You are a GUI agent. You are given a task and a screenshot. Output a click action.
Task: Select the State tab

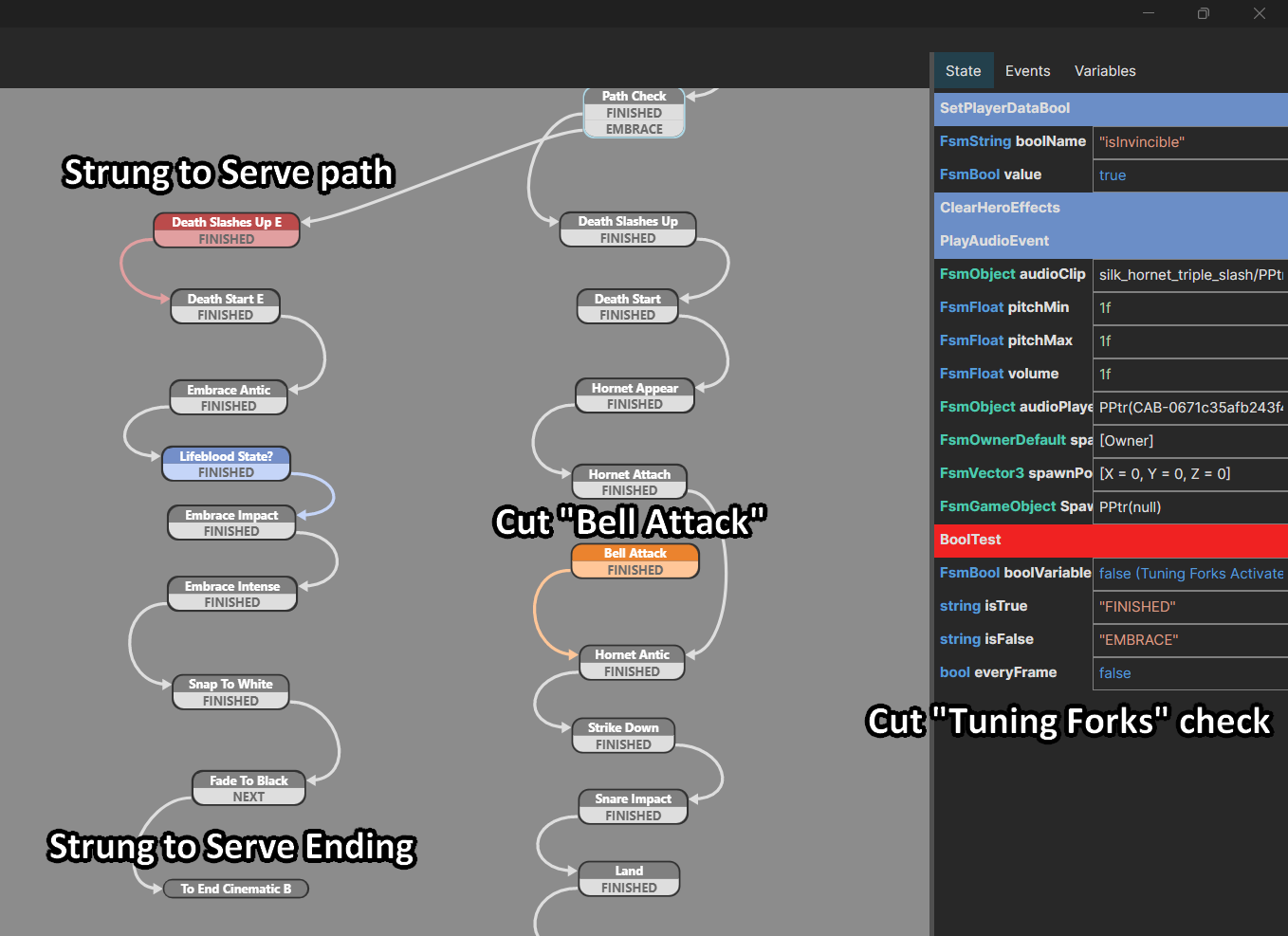[963, 71]
